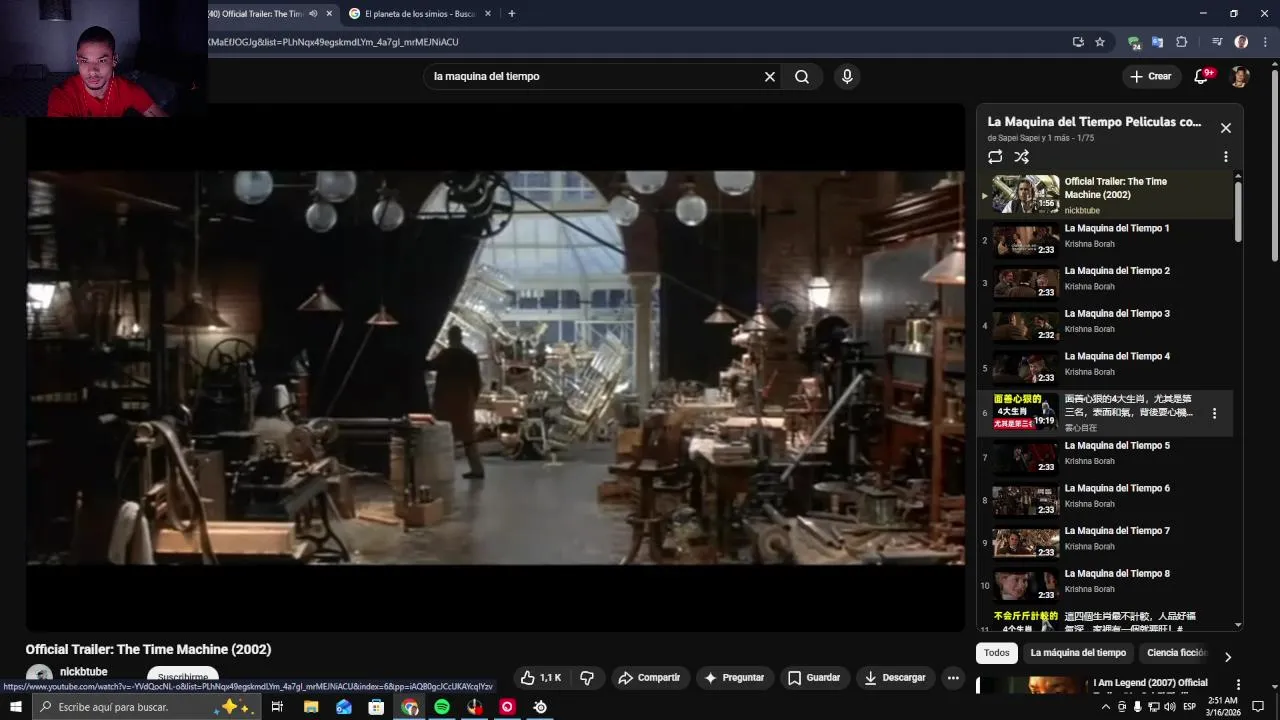Screen dimensions: 1280x720
Task: Select the Todos filter chip
Action: pyautogui.click(x=997, y=653)
